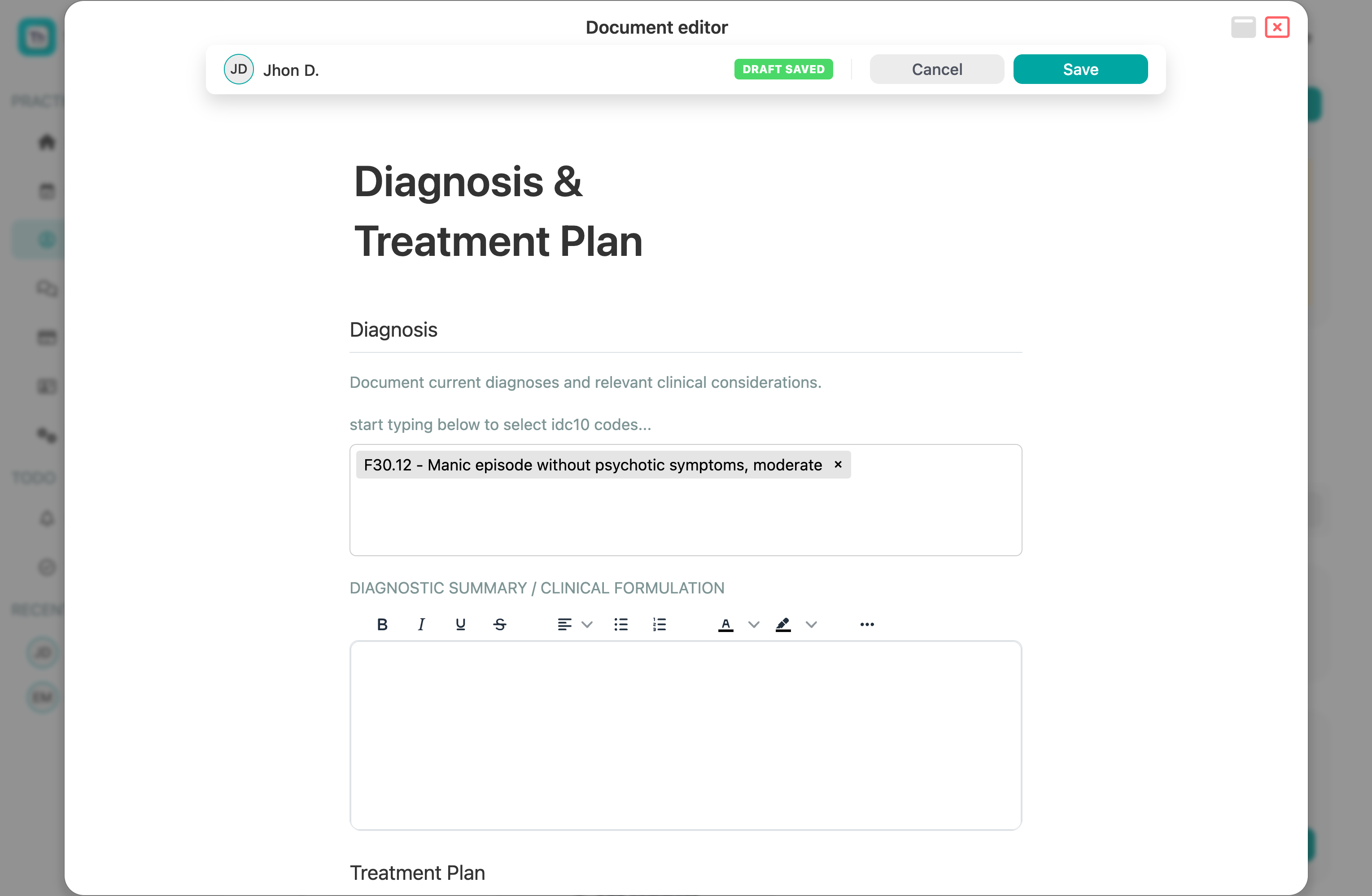
Task: Apply the highlighter color to text
Action: [783, 624]
